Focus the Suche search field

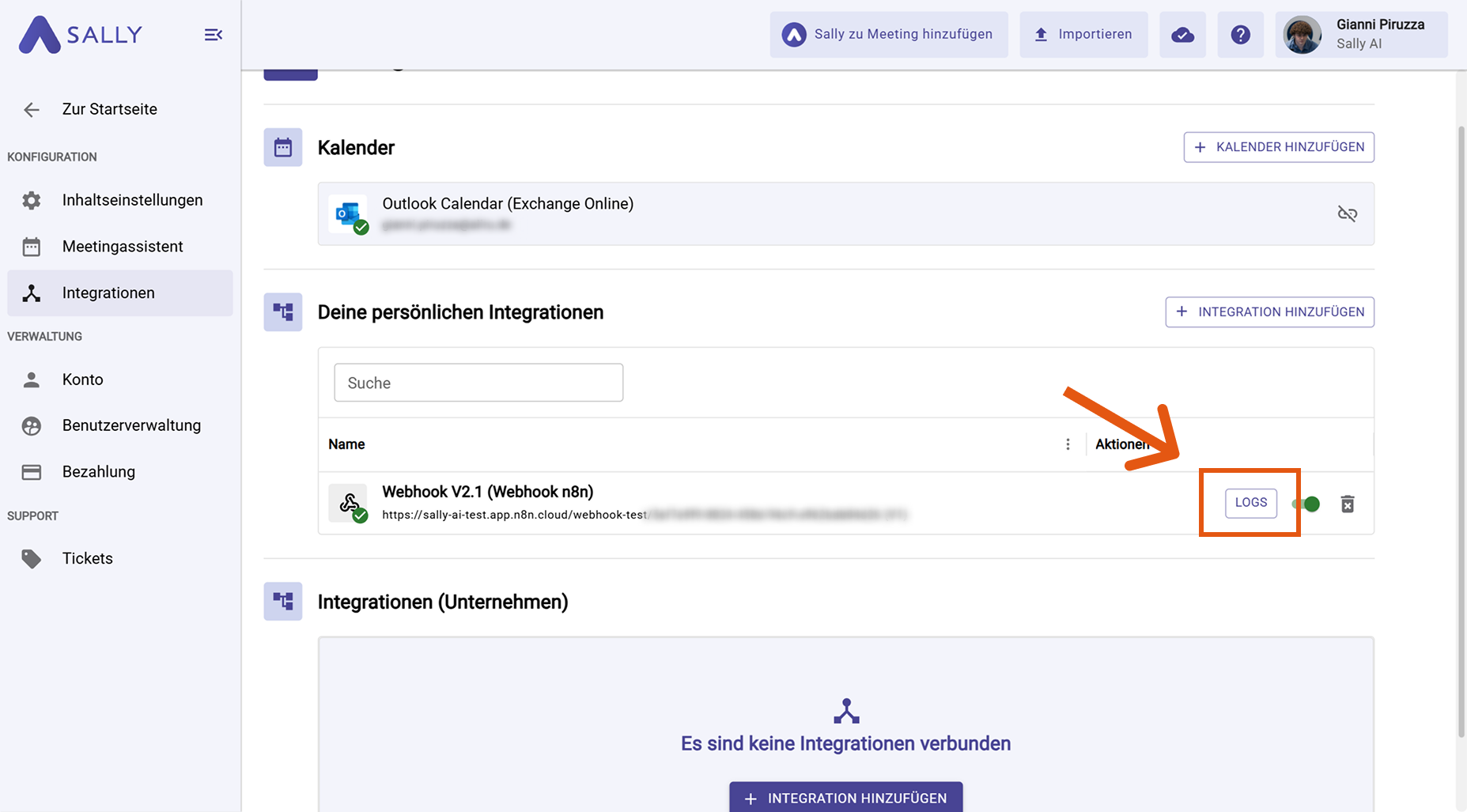(x=478, y=383)
